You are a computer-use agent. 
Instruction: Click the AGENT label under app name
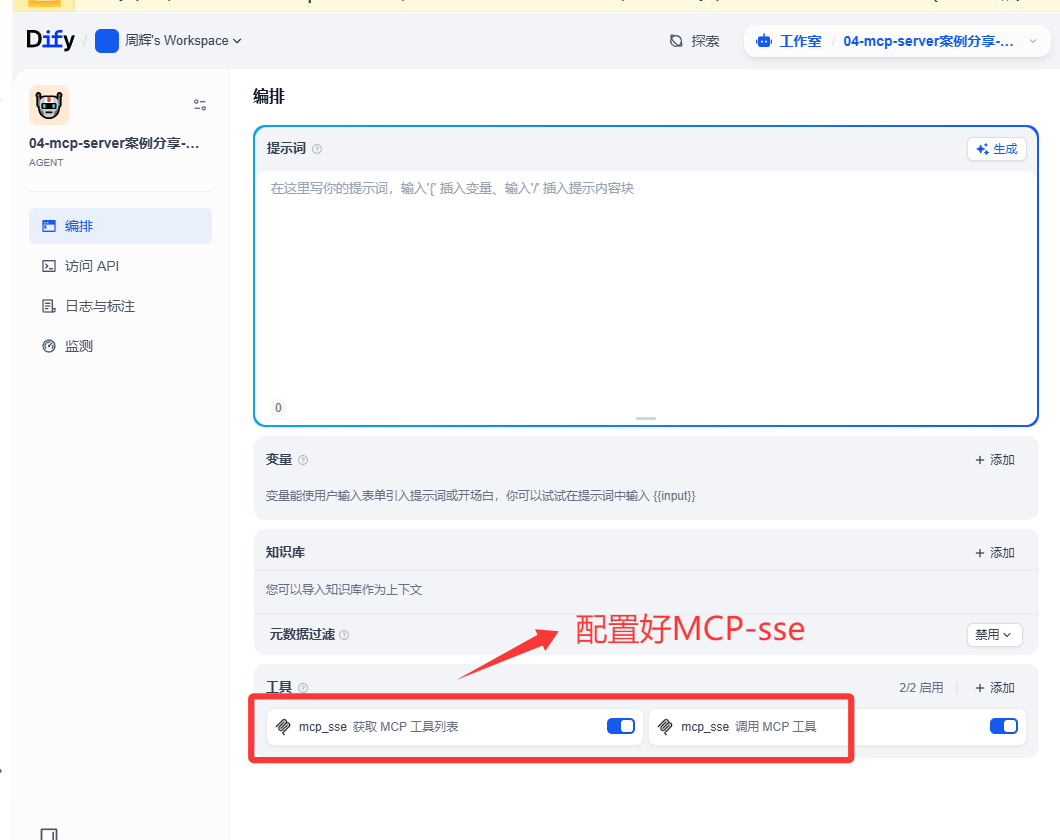coord(46,162)
